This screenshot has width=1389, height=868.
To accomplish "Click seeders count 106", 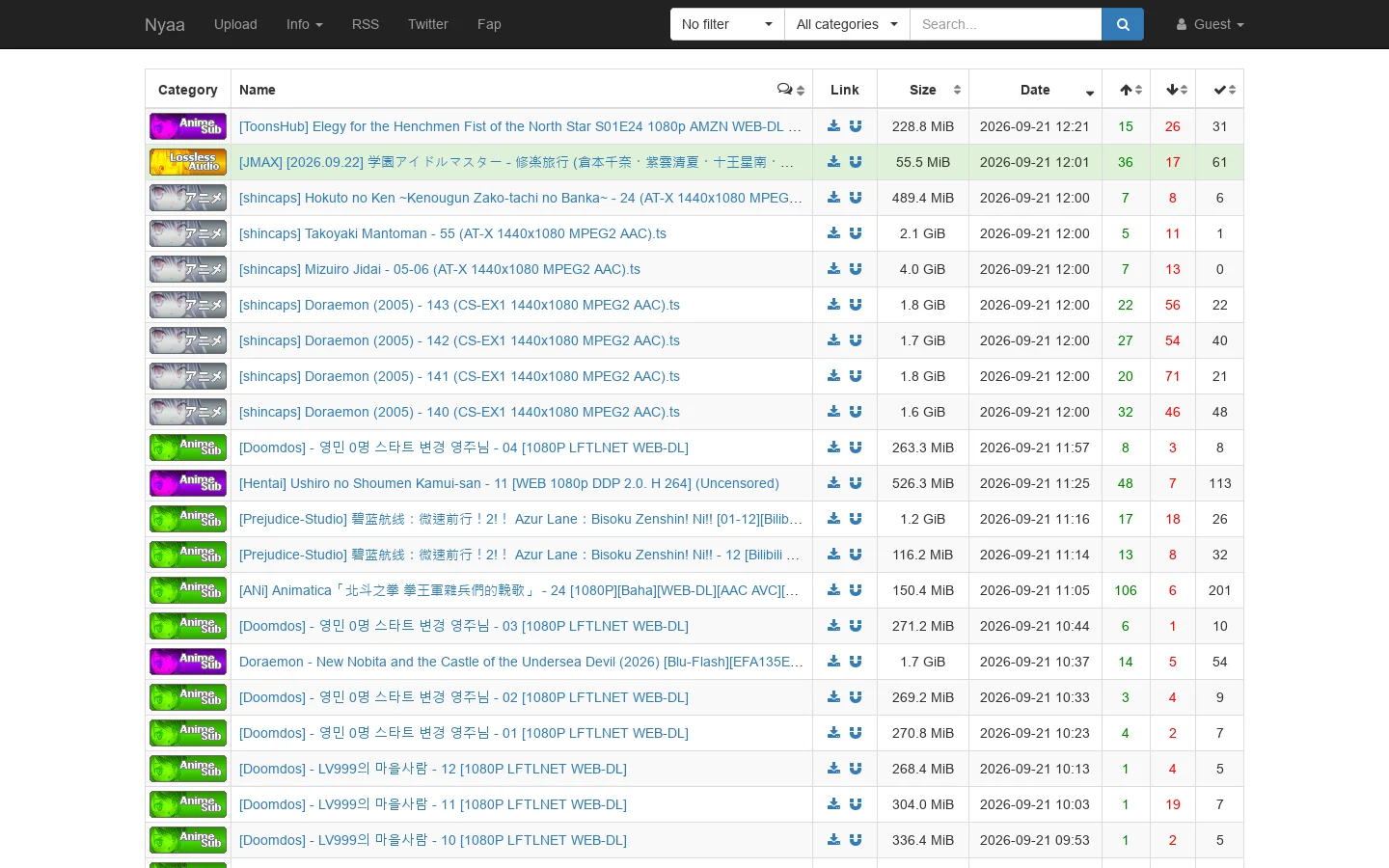I will (x=1126, y=590).
